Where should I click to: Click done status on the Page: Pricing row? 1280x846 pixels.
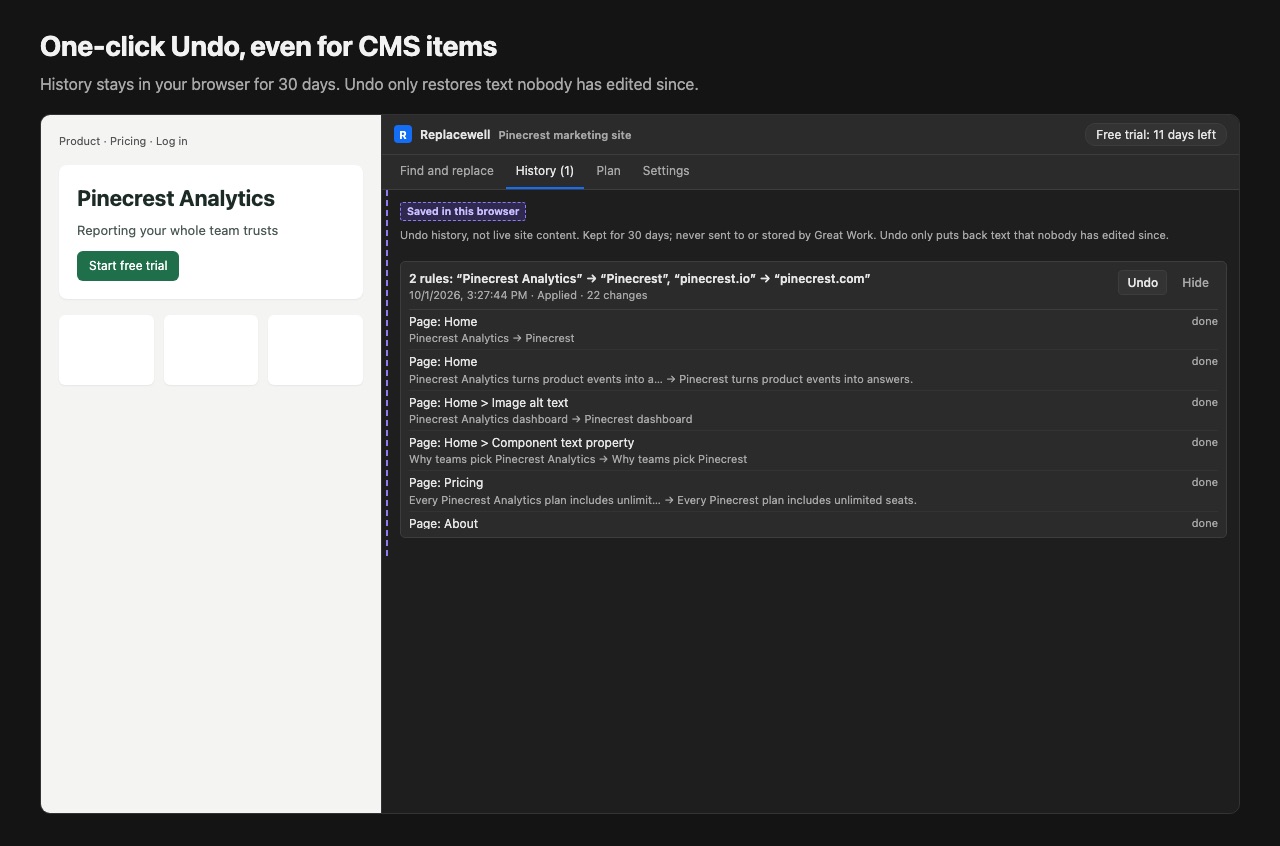coord(1204,482)
